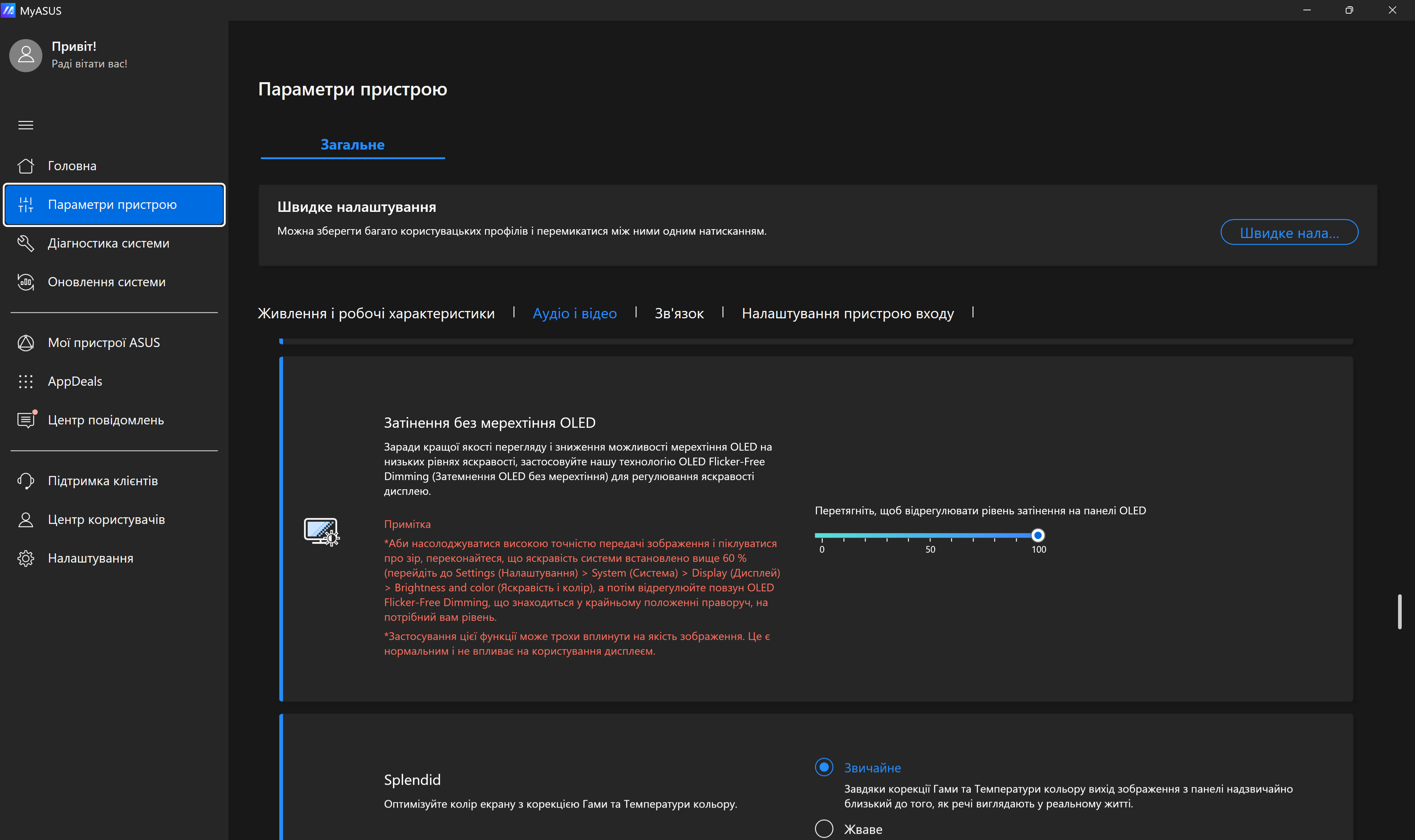Viewport: 1415px width, 840px height.
Task: Click the Налаштування gear icon
Action: 25,559
